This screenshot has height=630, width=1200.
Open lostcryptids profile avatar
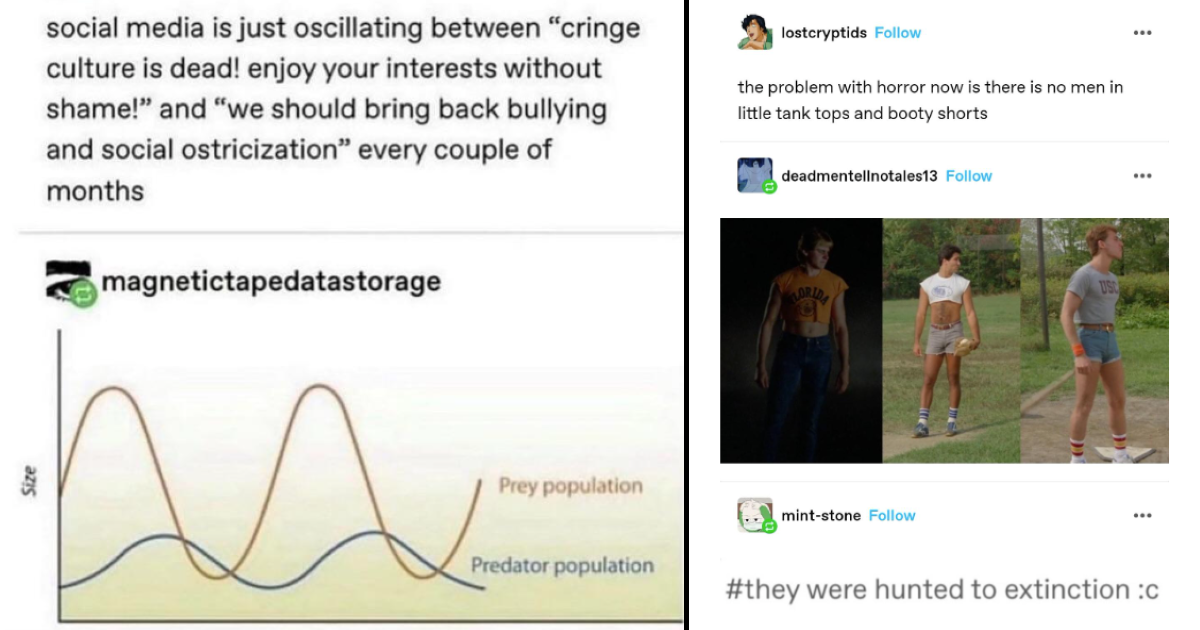(x=754, y=33)
